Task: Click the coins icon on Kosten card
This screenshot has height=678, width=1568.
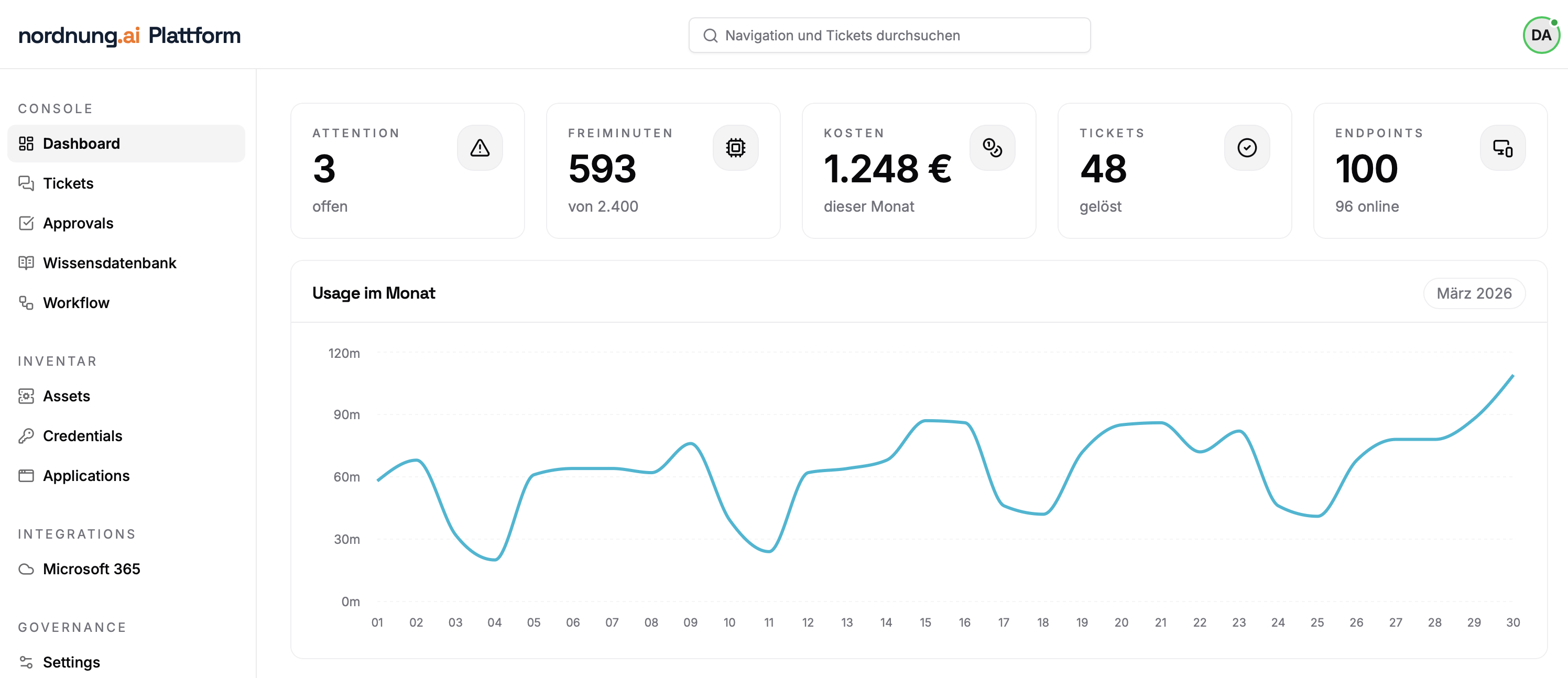Action: (x=992, y=148)
